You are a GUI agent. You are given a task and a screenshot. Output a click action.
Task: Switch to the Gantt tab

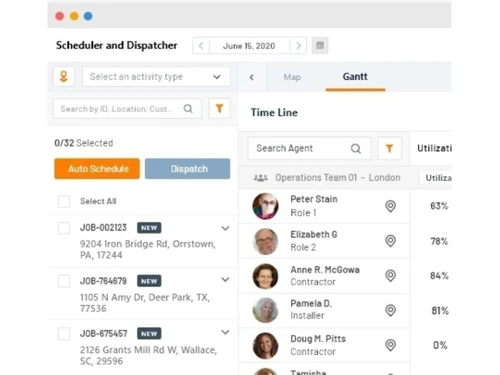coord(355,77)
